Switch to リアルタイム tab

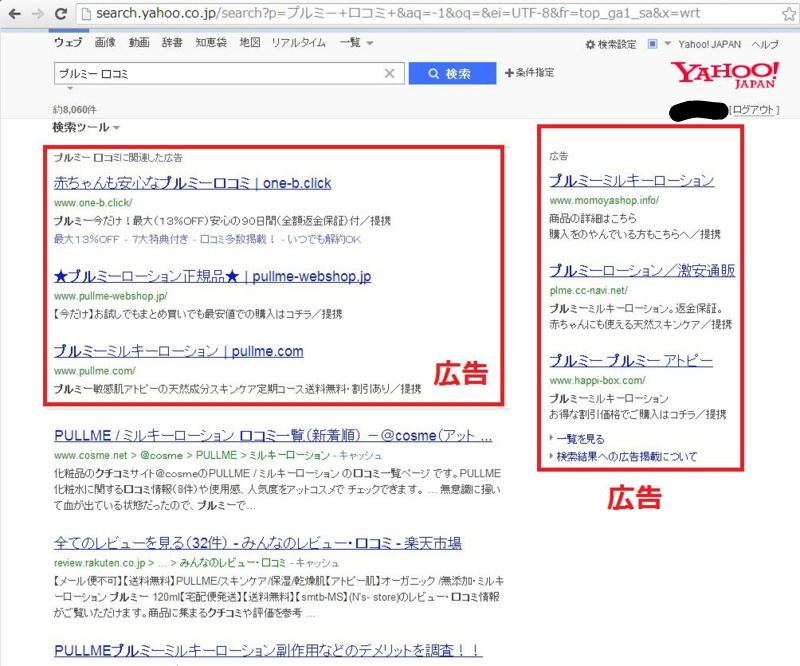pyautogui.click(x=298, y=43)
